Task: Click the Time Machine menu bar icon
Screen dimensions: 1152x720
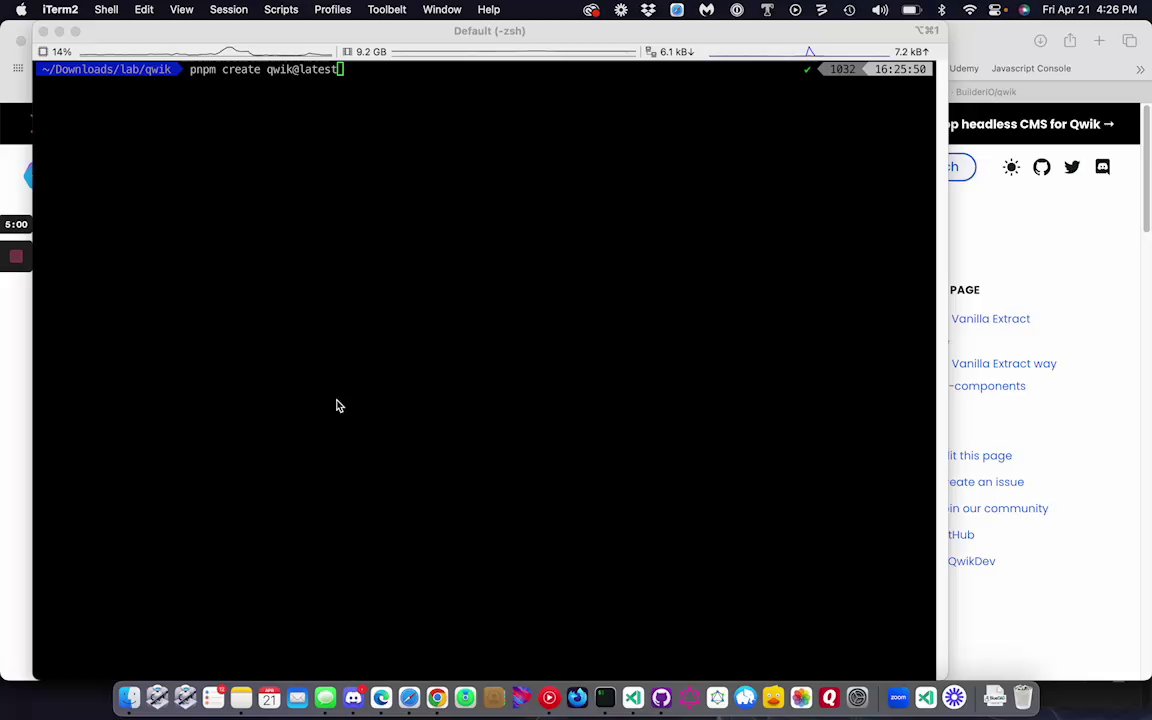Action: coord(849,10)
